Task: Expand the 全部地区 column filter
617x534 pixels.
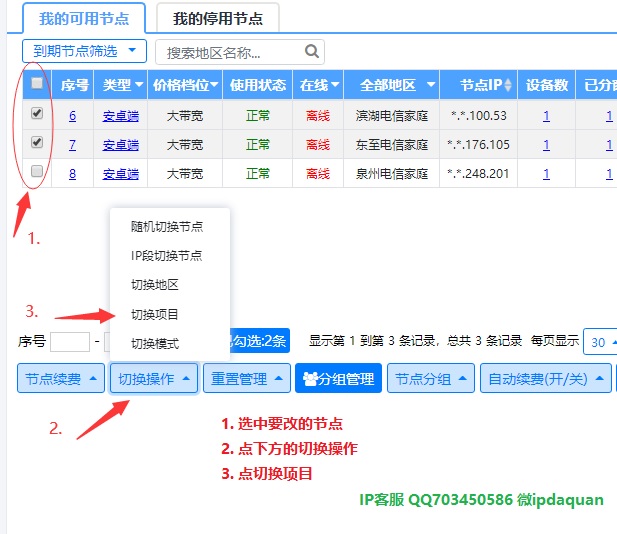Action: point(391,85)
